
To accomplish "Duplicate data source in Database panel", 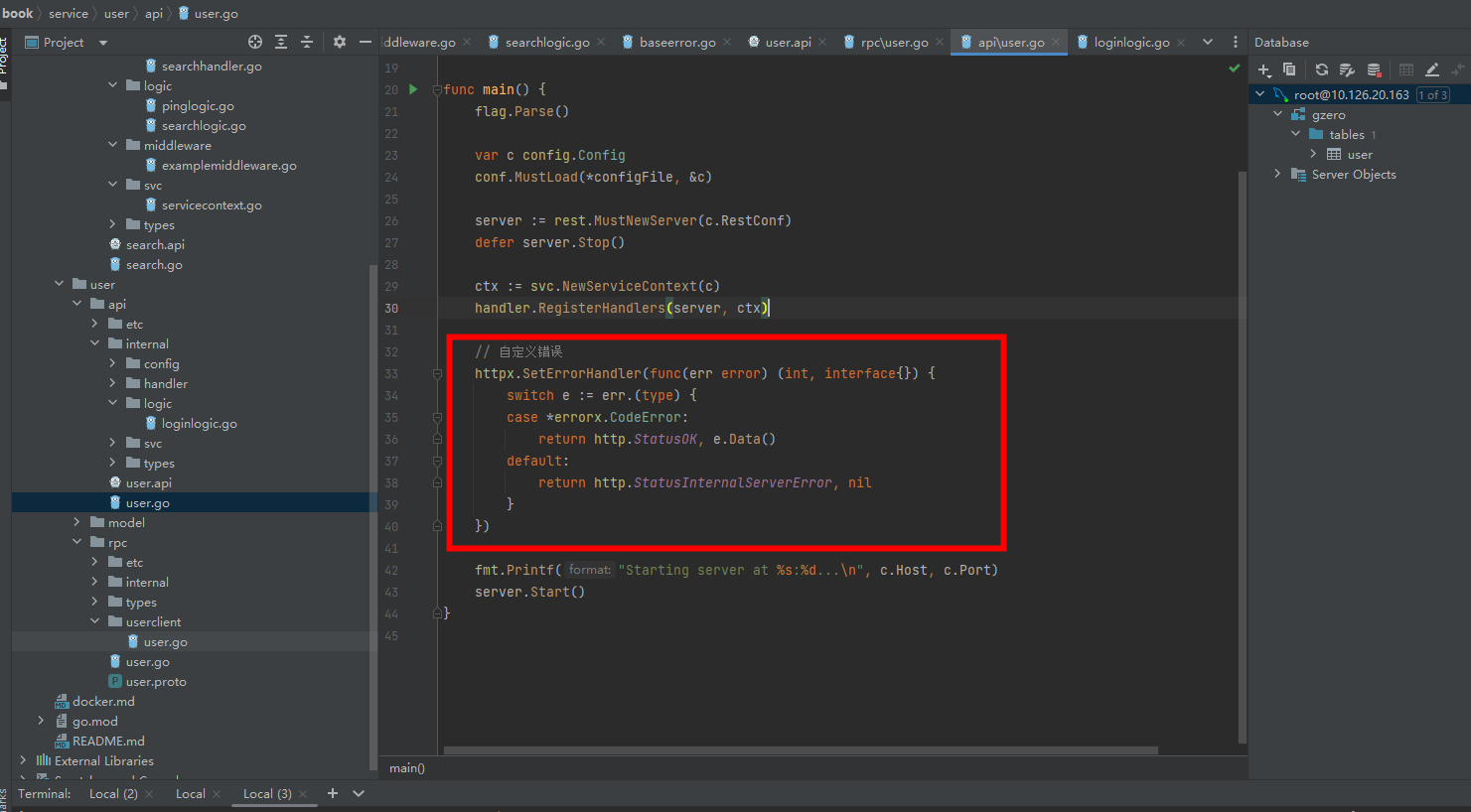I will (1289, 69).
